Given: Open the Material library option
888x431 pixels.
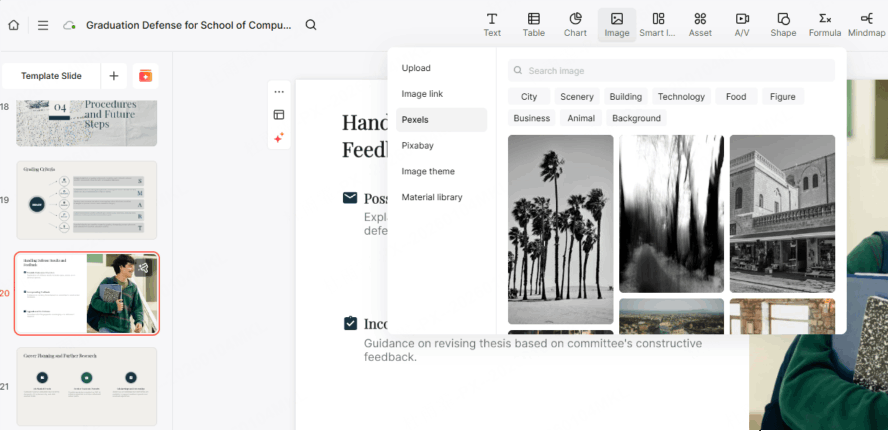Looking at the screenshot, I should pyautogui.click(x=432, y=198).
